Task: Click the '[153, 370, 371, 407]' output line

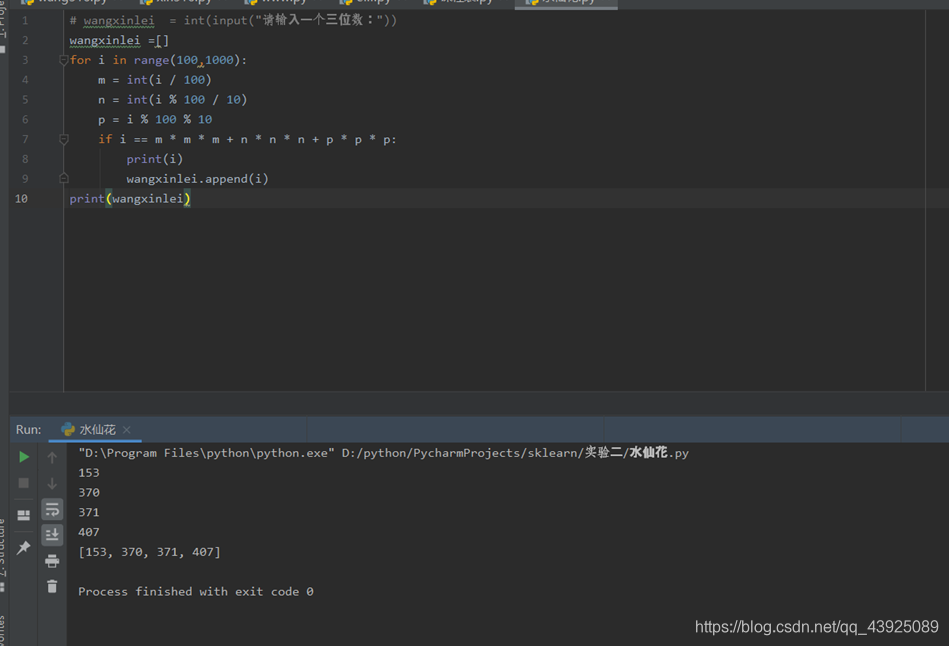Action: [x=149, y=552]
